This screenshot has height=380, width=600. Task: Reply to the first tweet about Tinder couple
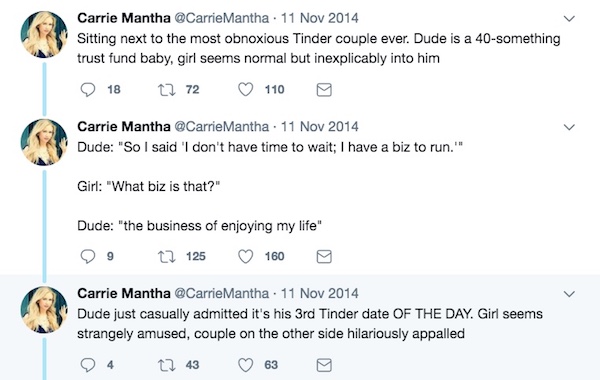point(88,90)
